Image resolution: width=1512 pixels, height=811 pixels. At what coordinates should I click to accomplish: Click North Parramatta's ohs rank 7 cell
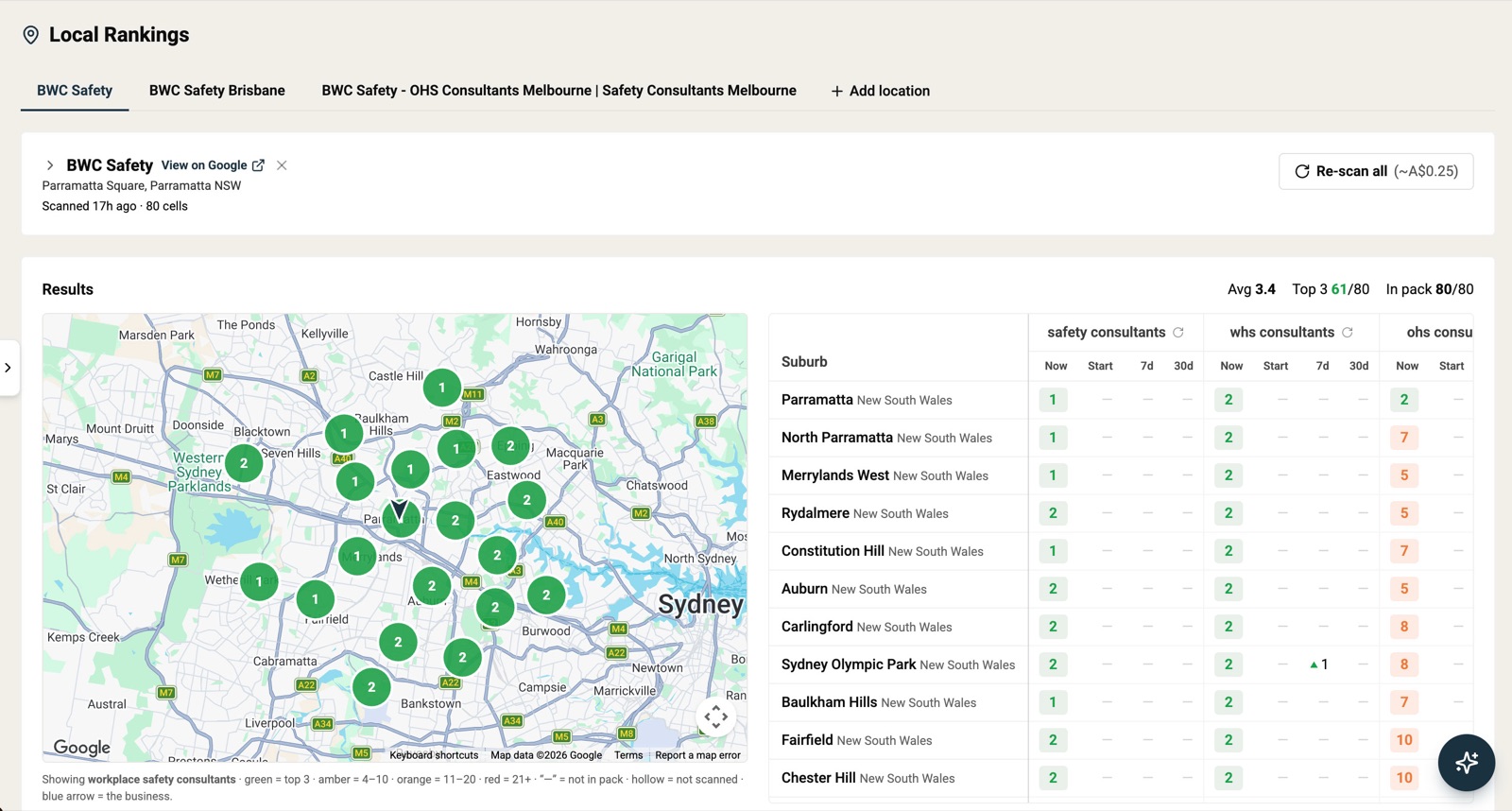pyautogui.click(x=1404, y=438)
